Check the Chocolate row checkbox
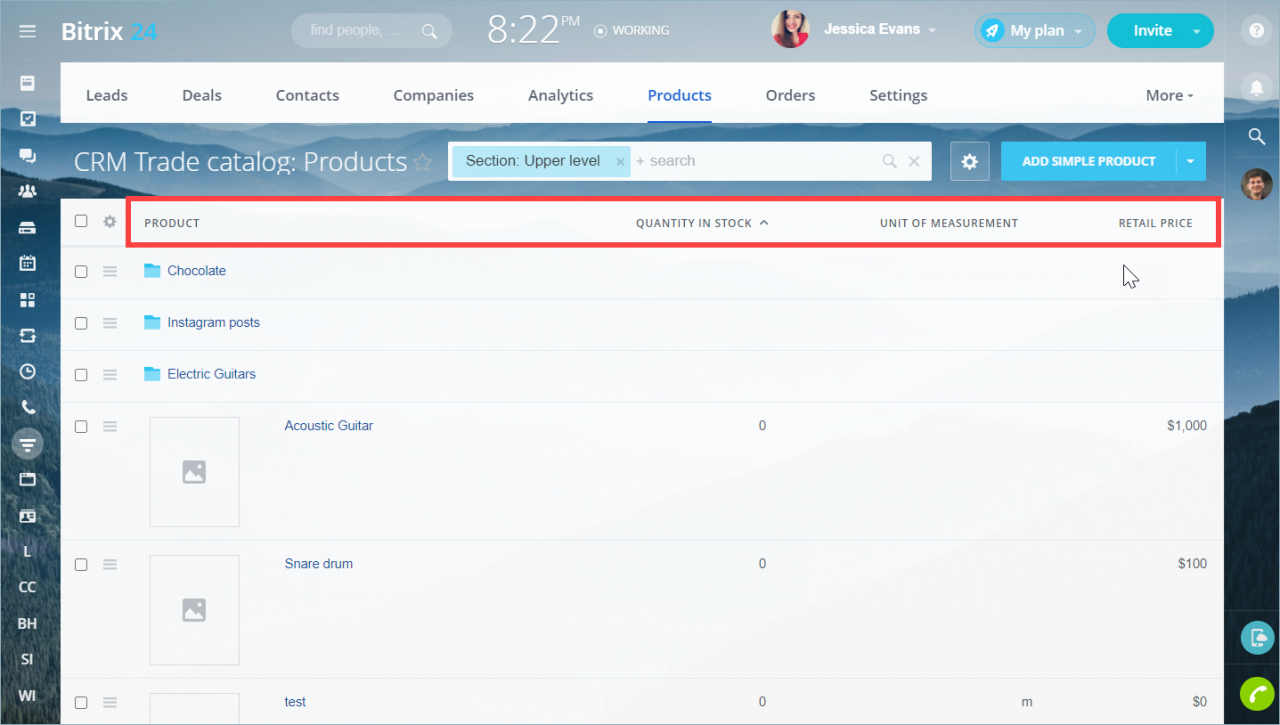This screenshot has height=725, width=1280. tap(81, 271)
